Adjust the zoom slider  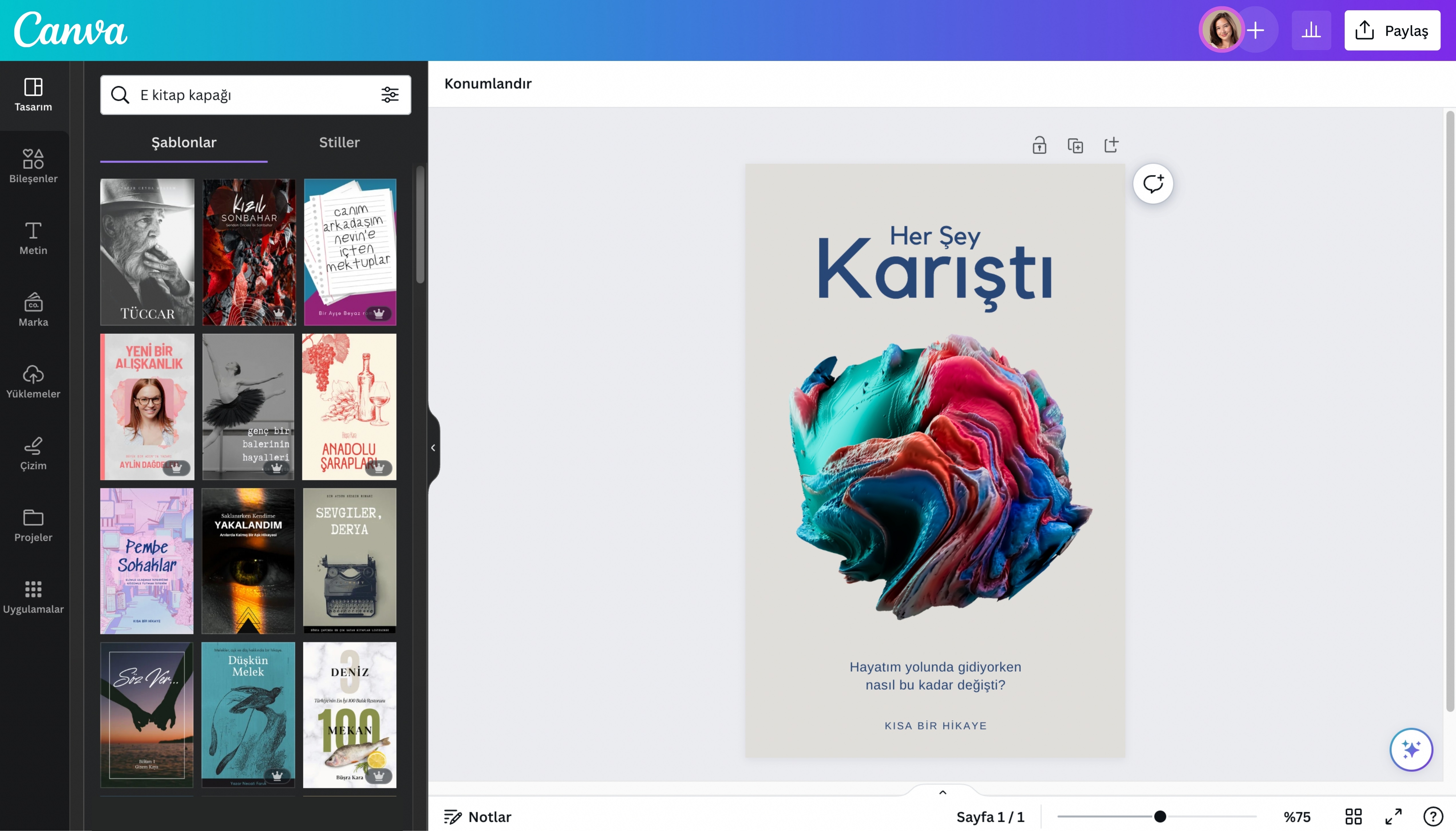(x=1160, y=816)
